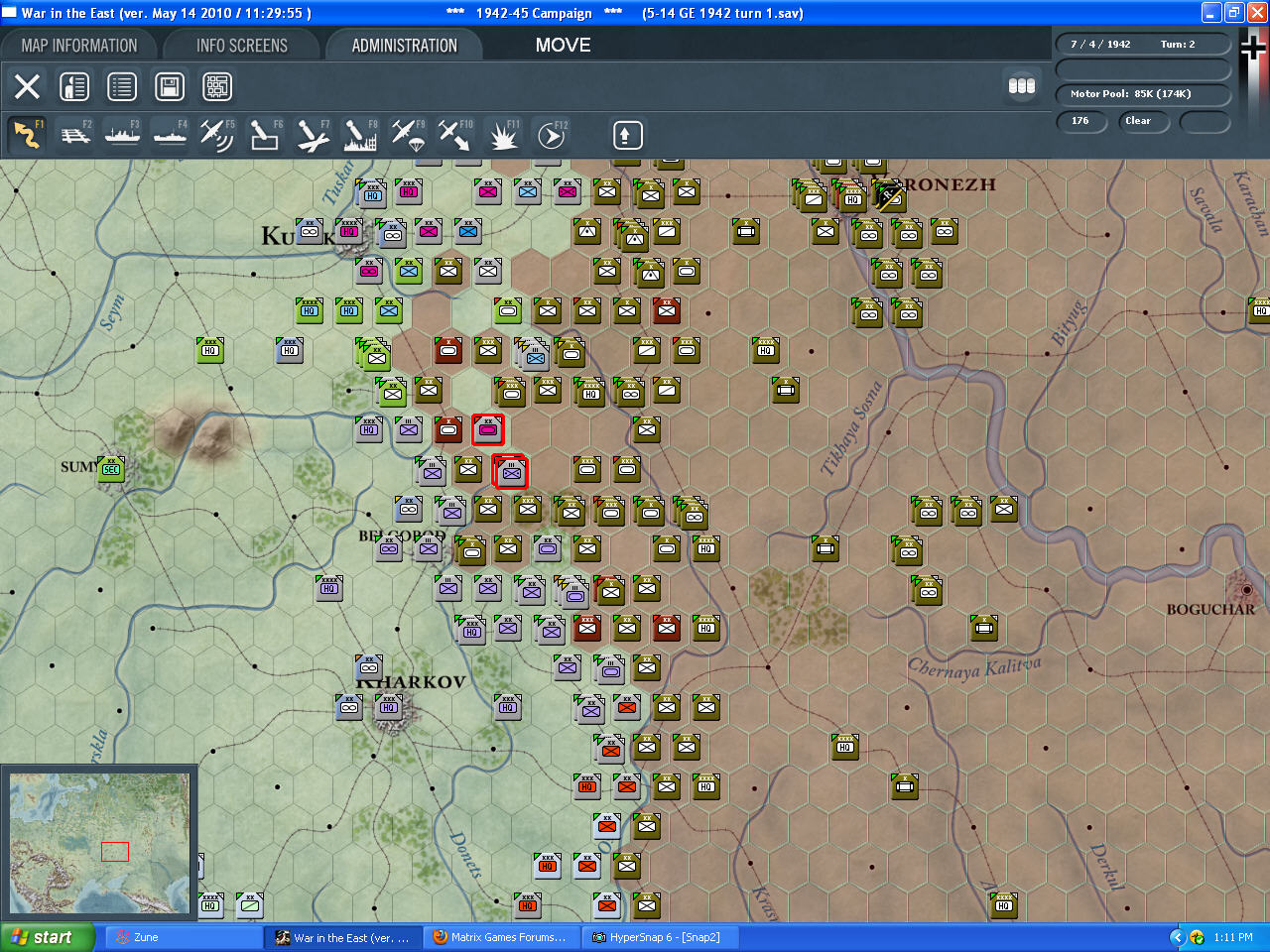1270x952 pixels.
Task: Click the system tray clock showing 1:11 PM
Action: (1233, 937)
